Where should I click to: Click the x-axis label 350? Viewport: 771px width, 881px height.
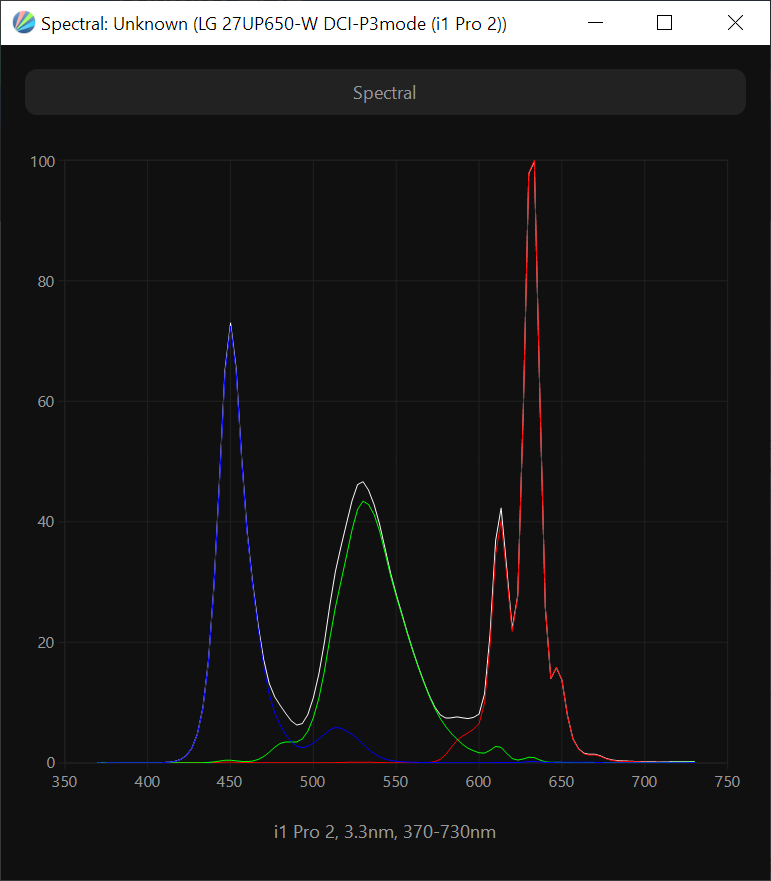pyautogui.click(x=64, y=782)
